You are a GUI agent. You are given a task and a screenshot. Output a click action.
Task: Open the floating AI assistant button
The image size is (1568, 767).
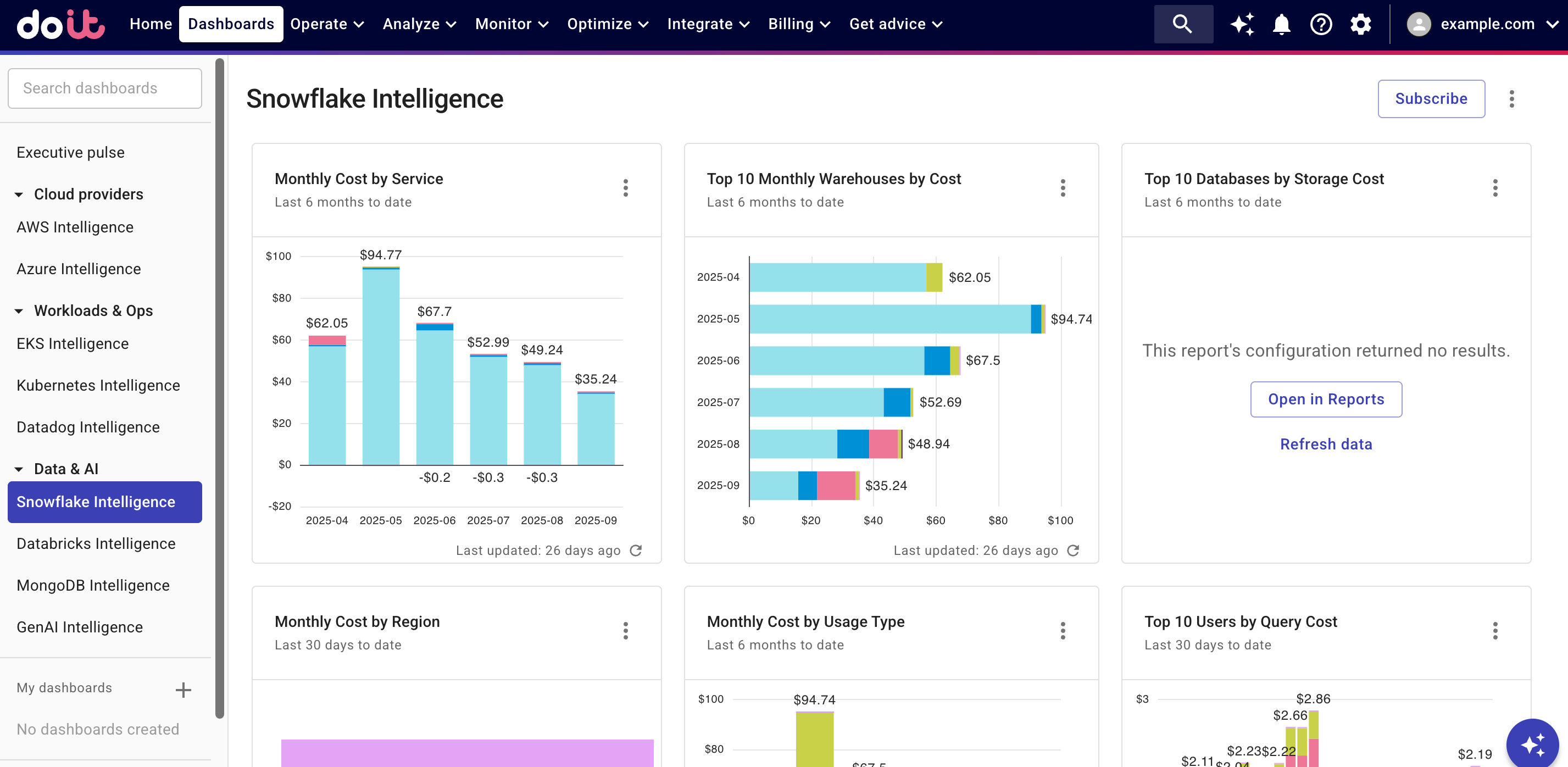point(1532,743)
